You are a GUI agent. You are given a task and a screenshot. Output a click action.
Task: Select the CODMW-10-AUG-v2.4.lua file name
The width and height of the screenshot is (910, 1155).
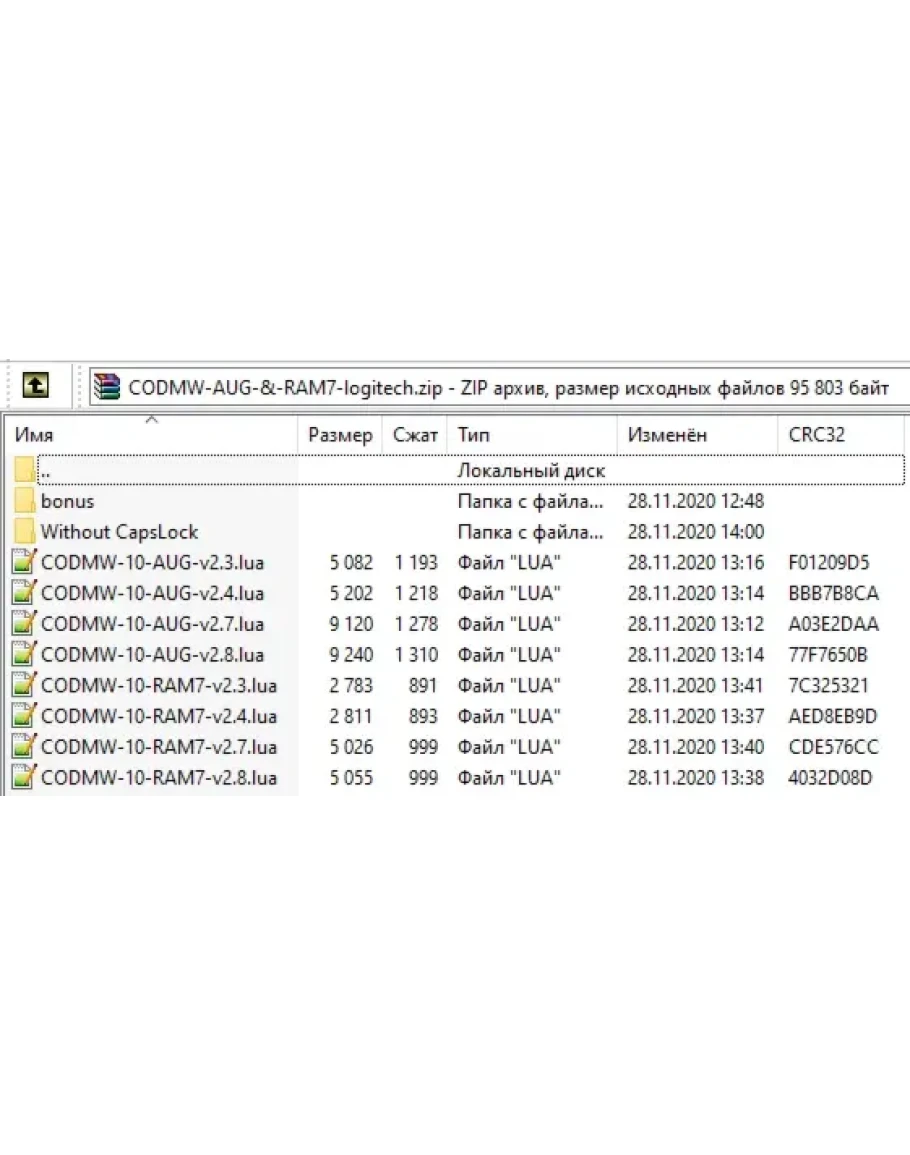[152, 593]
